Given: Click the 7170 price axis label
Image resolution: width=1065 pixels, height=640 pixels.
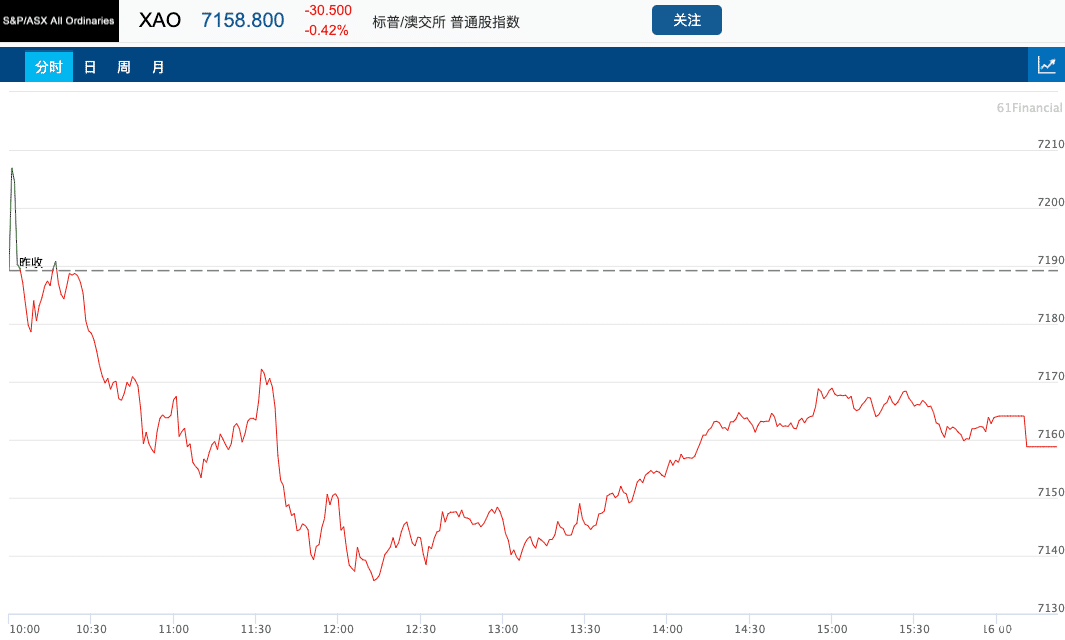Looking at the screenshot, I should click(1051, 376).
